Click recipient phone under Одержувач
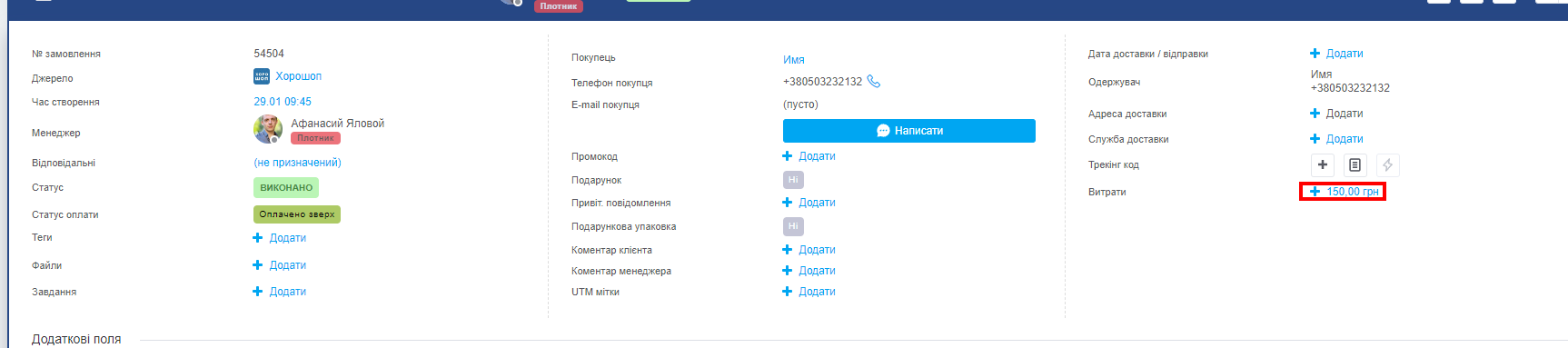Image resolution: width=1568 pixels, height=348 pixels. 1350,88
